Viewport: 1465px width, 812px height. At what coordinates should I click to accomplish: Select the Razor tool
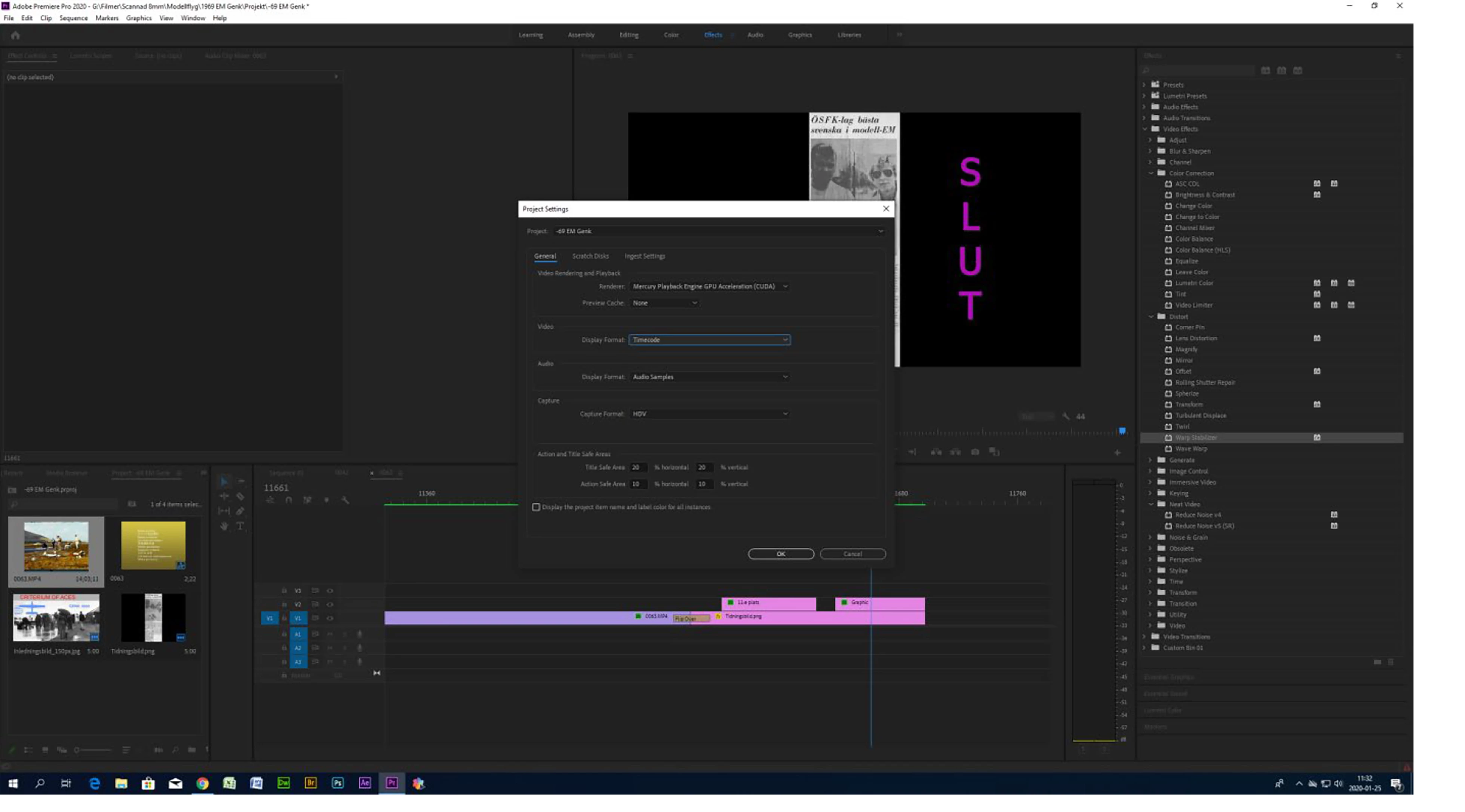pos(240,496)
